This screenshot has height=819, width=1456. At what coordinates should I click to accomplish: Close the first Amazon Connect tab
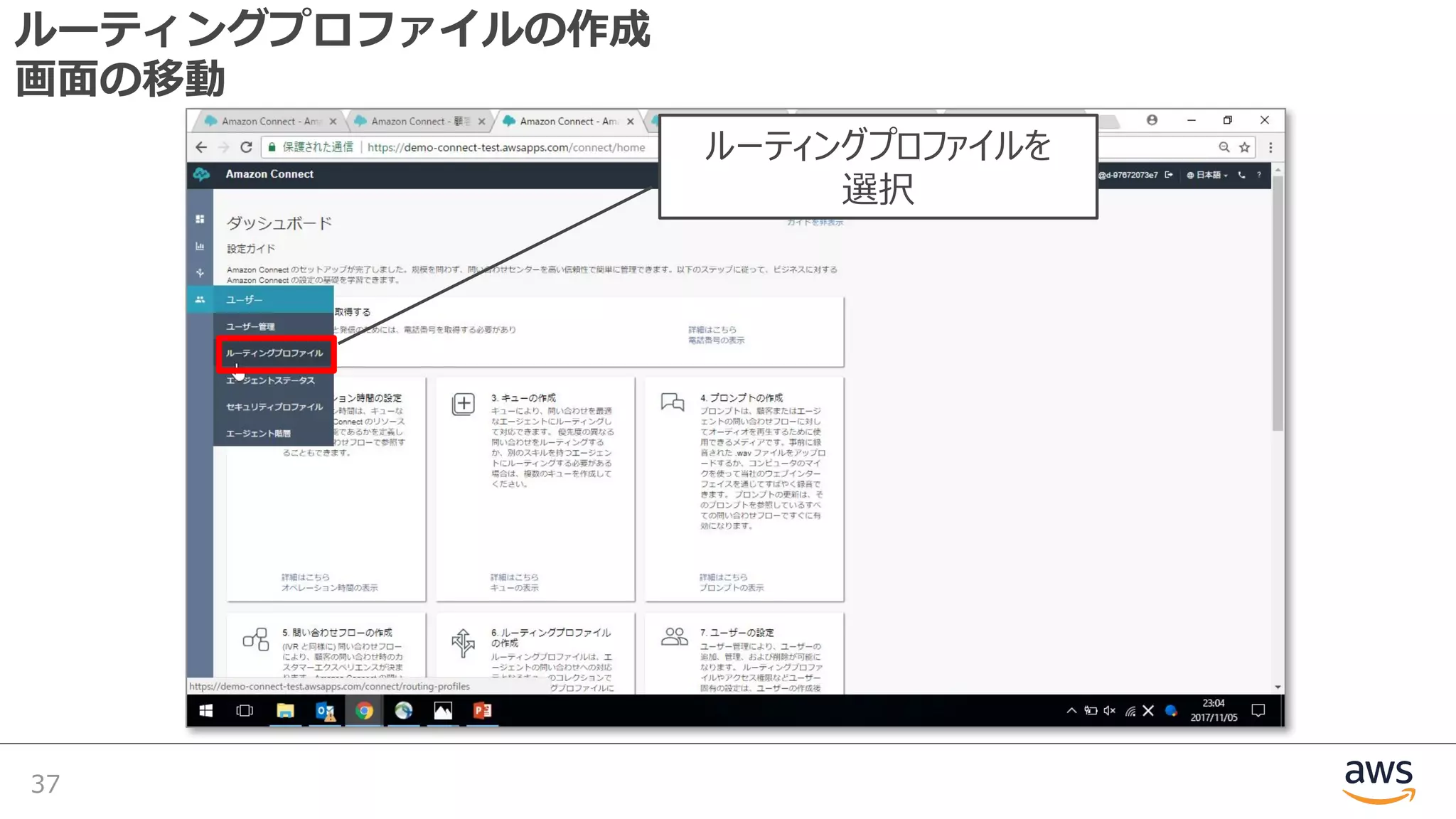333,122
